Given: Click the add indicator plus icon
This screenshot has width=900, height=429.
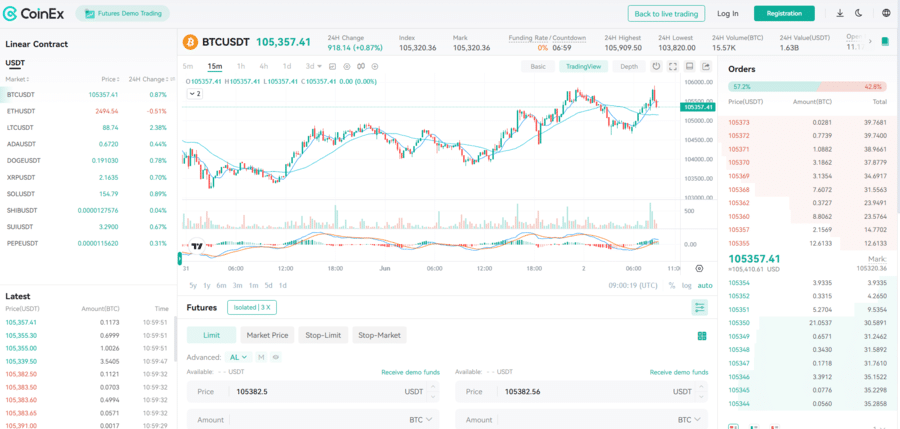Looking at the screenshot, I should click(x=375, y=67).
